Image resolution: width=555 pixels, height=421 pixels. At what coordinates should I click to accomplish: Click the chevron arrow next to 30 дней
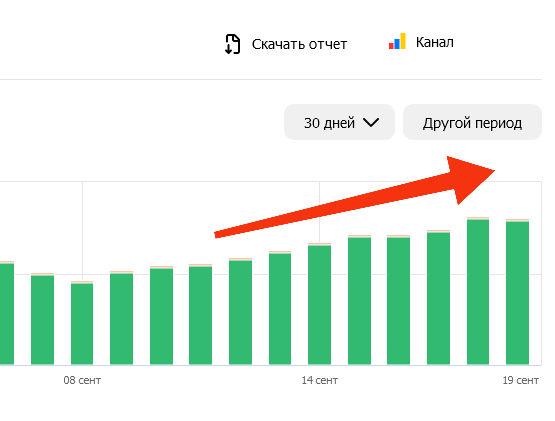371,123
